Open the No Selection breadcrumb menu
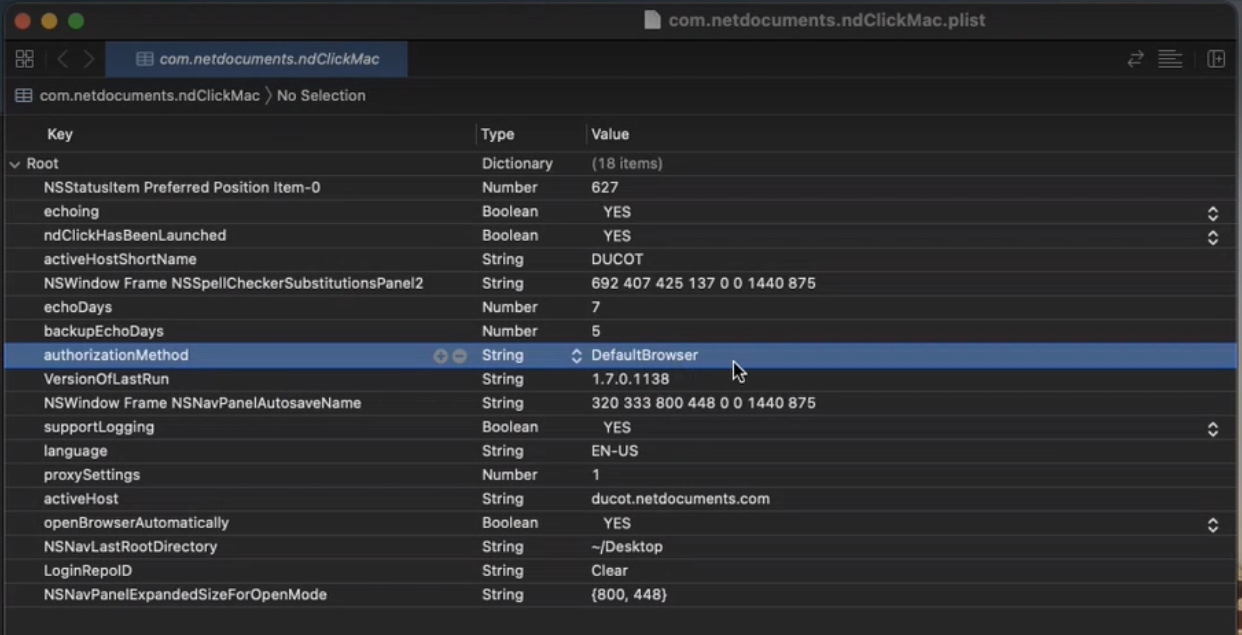The image size is (1242, 635). (321, 96)
